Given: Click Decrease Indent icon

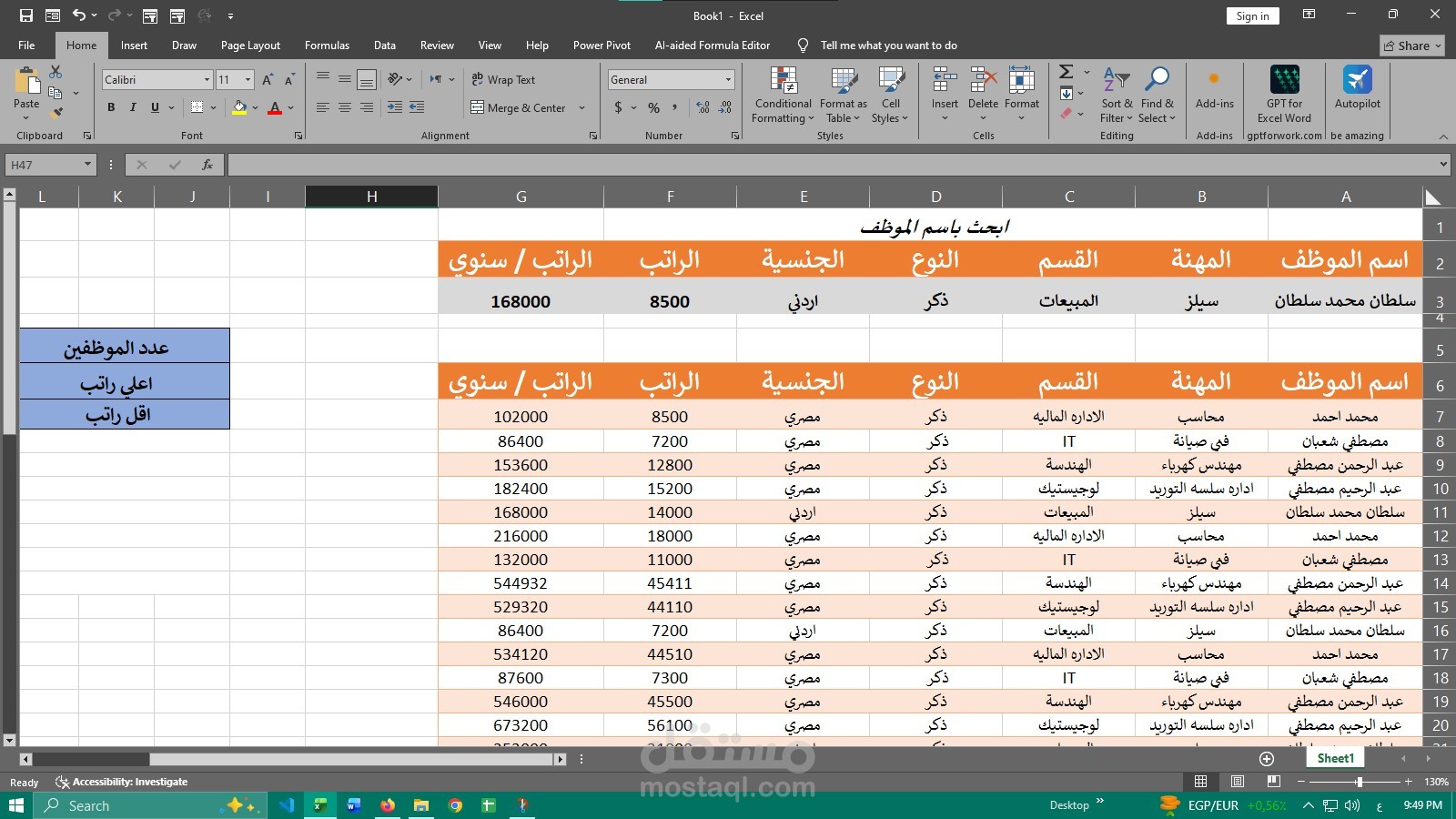Looking at the screenshot, I should [395, 107].
